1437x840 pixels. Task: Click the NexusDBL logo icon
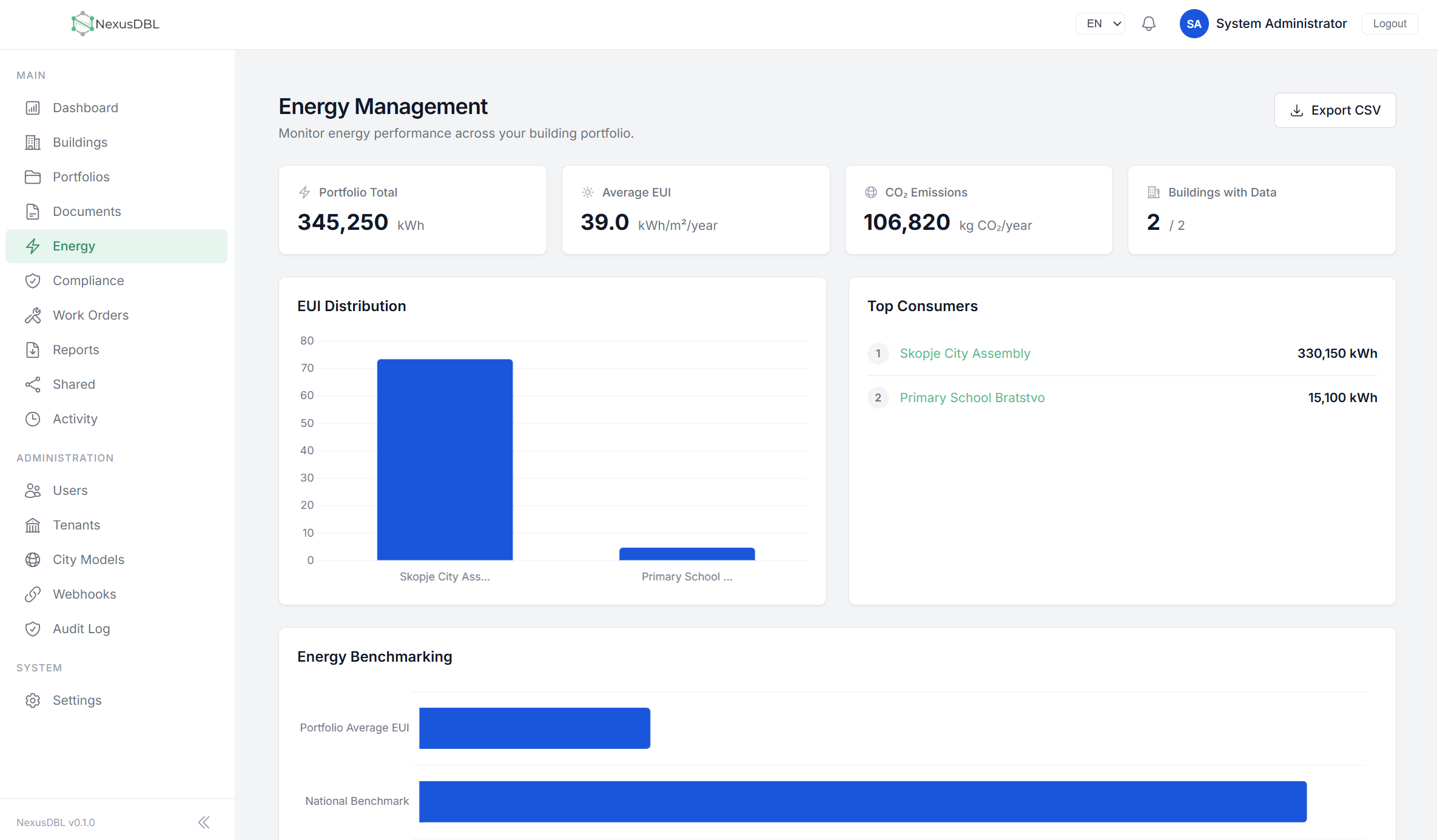coord(82,24)
